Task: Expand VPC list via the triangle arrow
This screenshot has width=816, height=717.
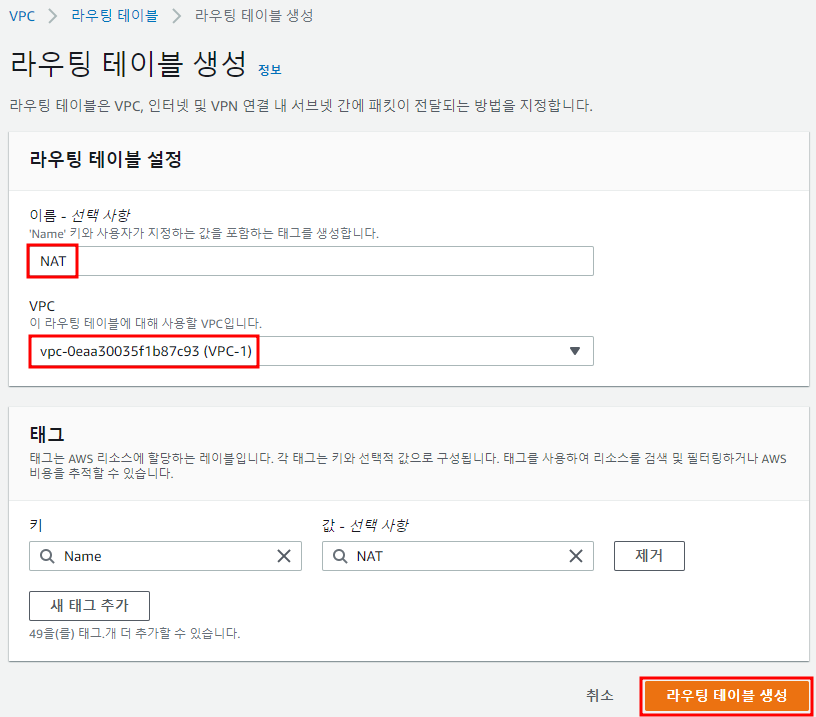Action: tap(575, 351)
